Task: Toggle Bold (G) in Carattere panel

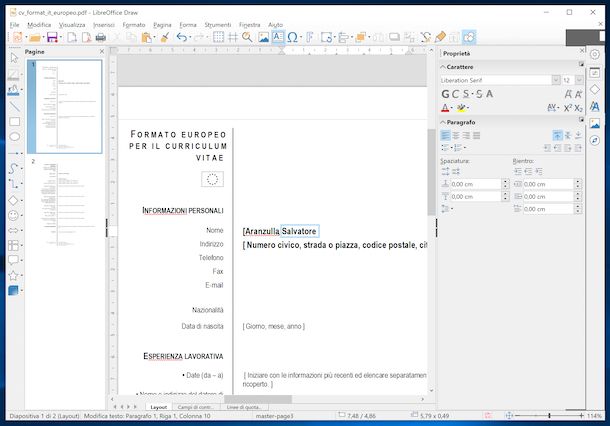Action: pos(445,94)
